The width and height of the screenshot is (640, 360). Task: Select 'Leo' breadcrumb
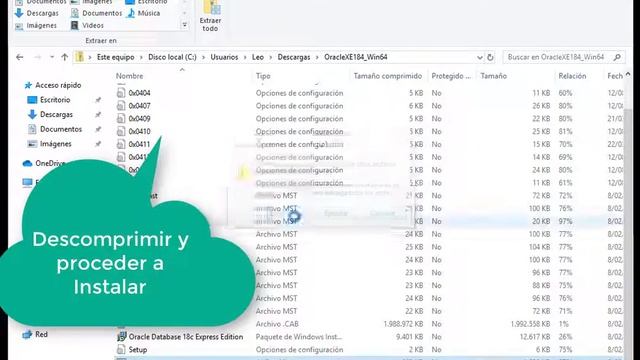click(258, 57)
